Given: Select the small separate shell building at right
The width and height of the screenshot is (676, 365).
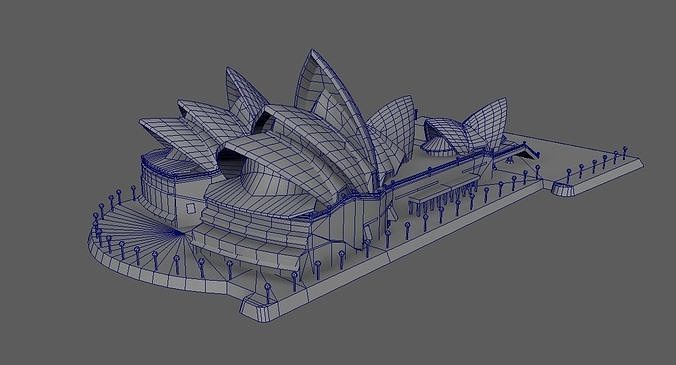Looking at the screenshot, I should pyautogui.click(x=465, y=128).
